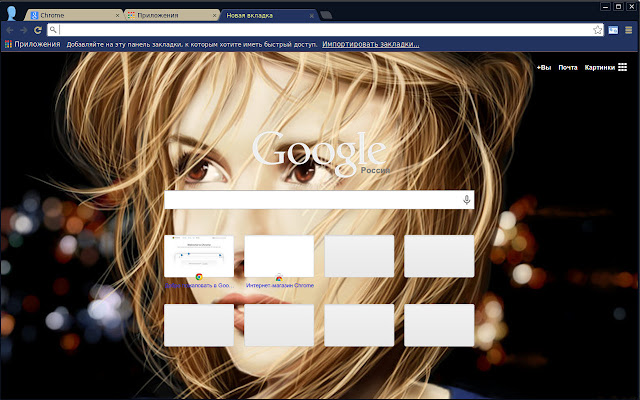Screen dimensions: 640x400
Task: Switch to the Chrome tab
Action: tap(73, 15)
